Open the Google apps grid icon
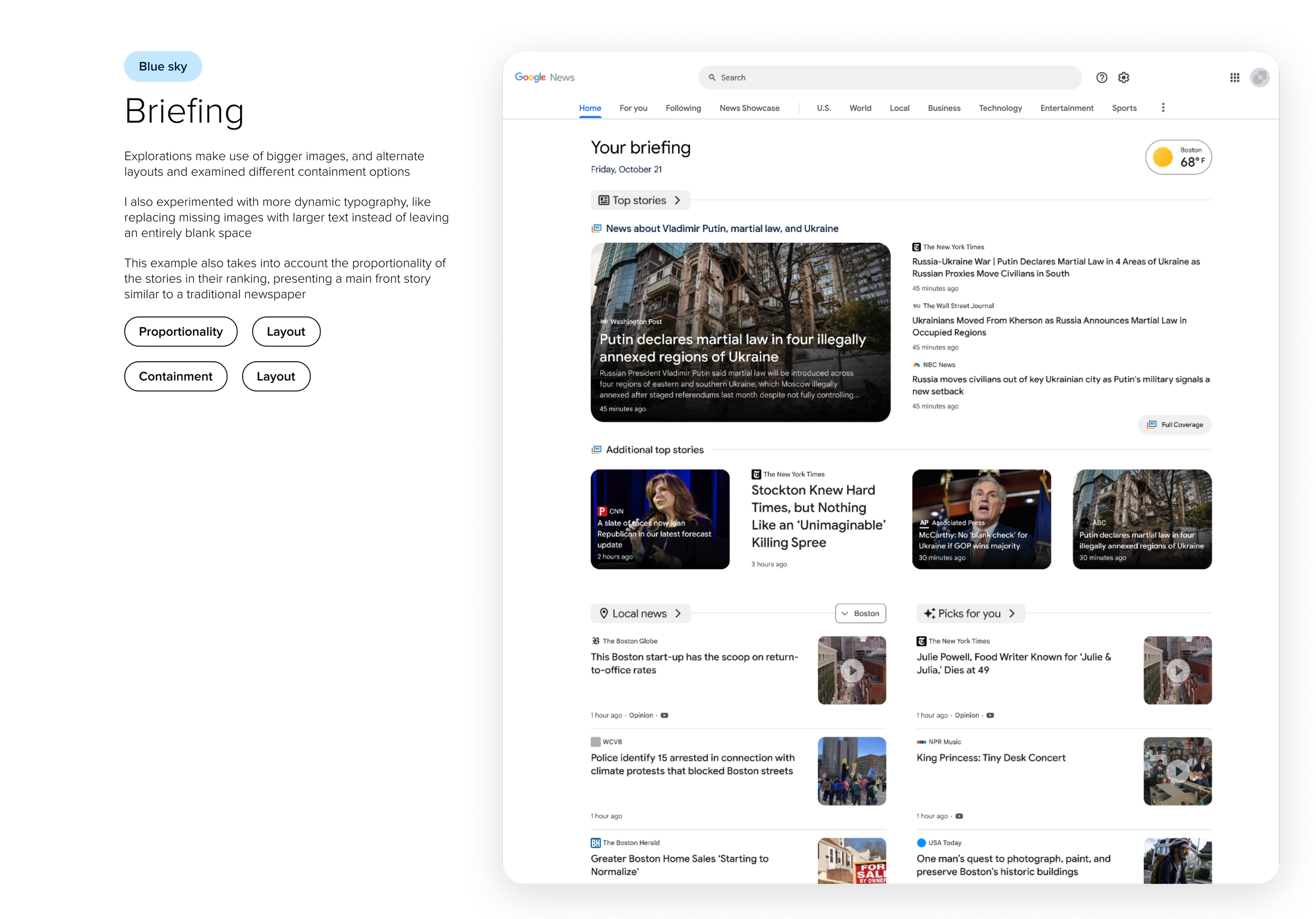The image size is (1316, 919). [x=1234, y=77]
